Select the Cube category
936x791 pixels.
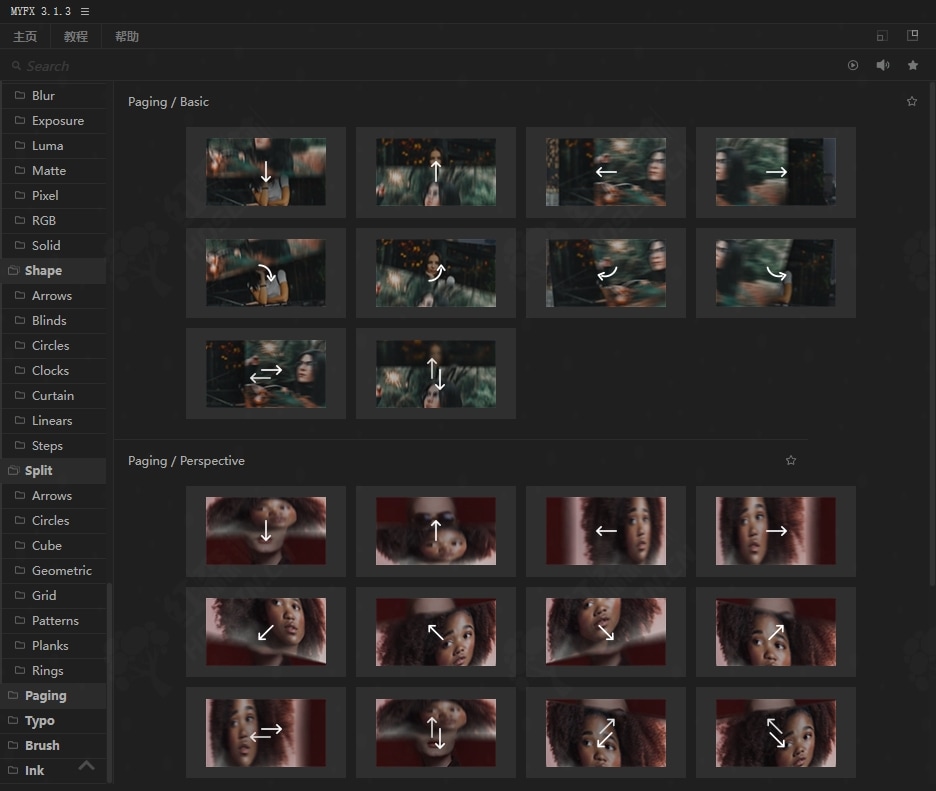(54, 546)
